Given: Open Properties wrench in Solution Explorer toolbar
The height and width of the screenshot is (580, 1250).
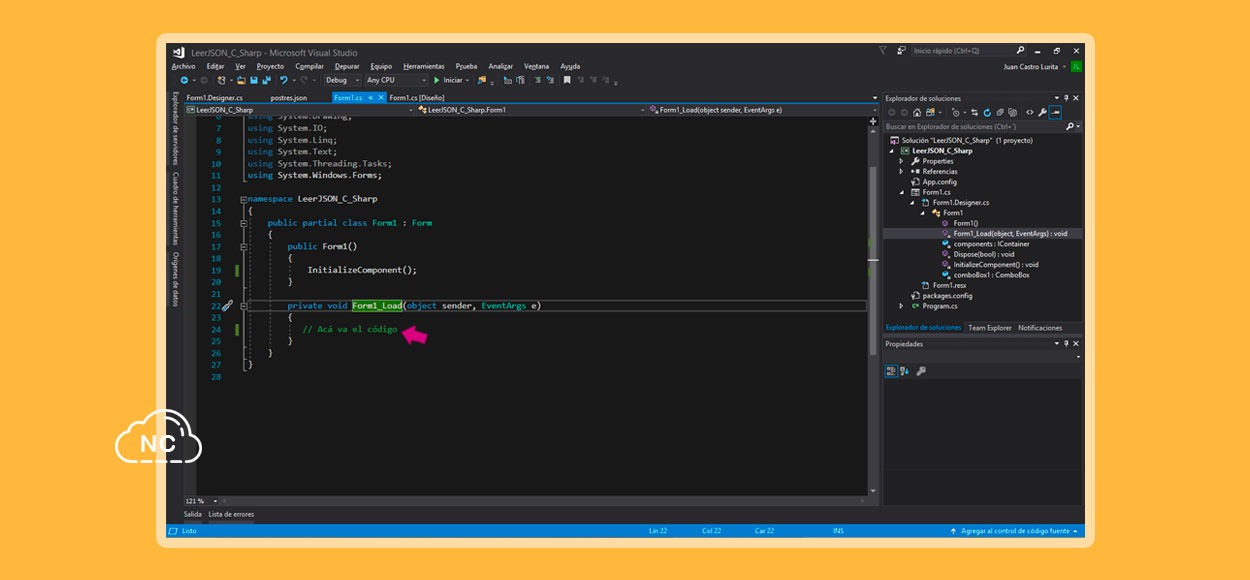Looking at the screenshot, I should coord(1043,112).
